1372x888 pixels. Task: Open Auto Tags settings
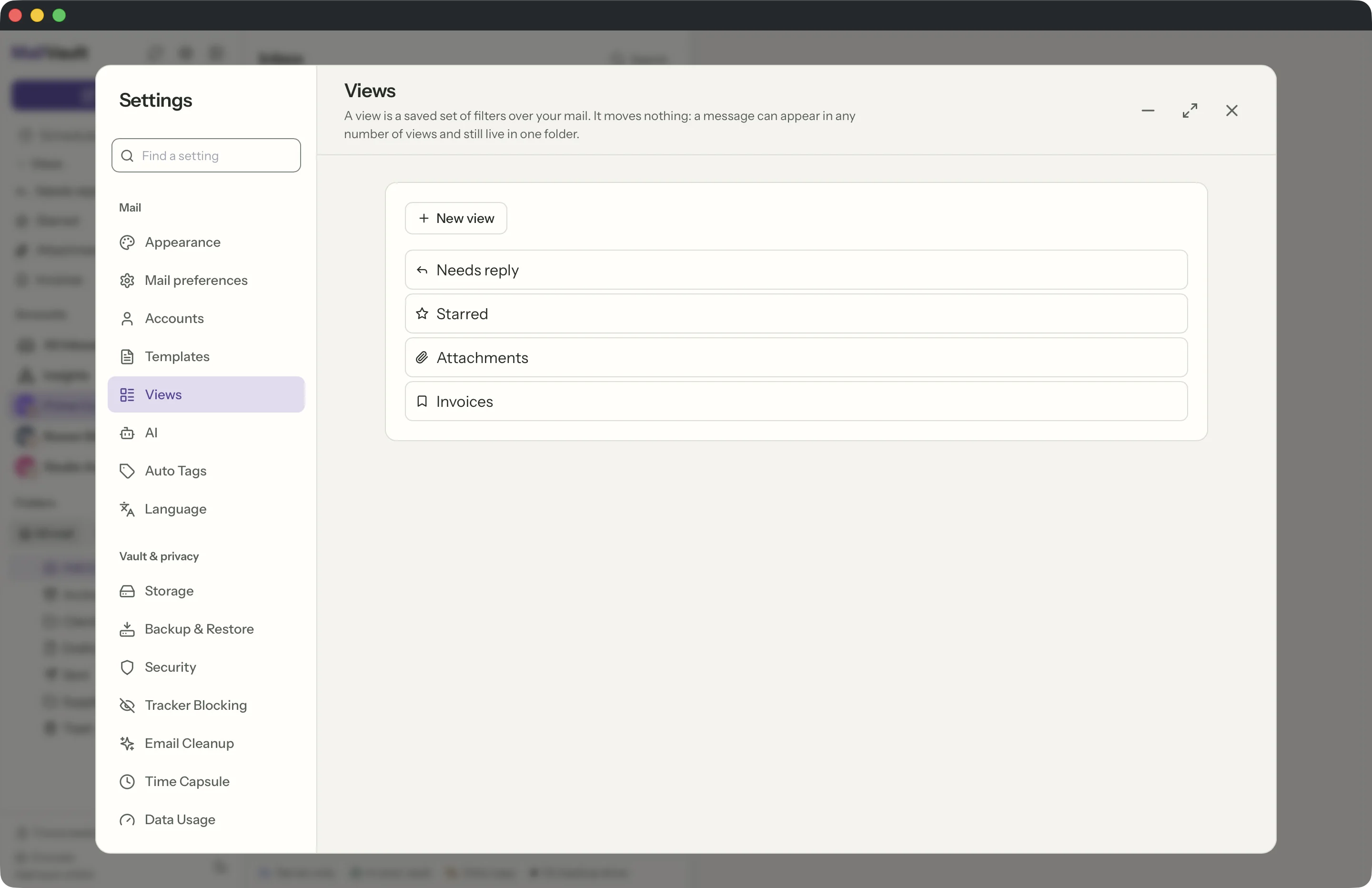206,471
